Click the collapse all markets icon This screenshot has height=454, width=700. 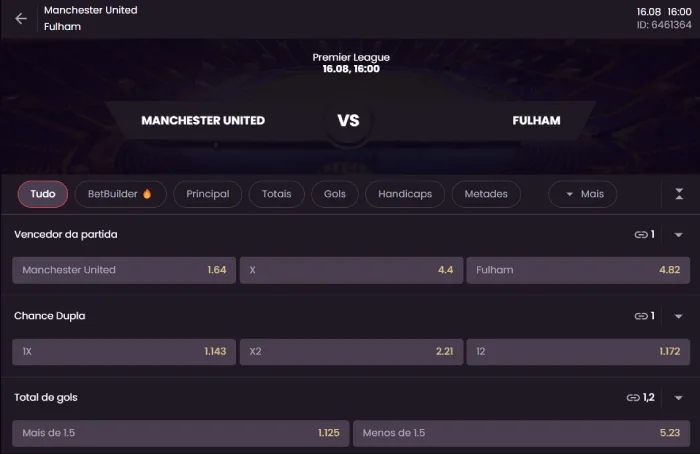(679, 194)
